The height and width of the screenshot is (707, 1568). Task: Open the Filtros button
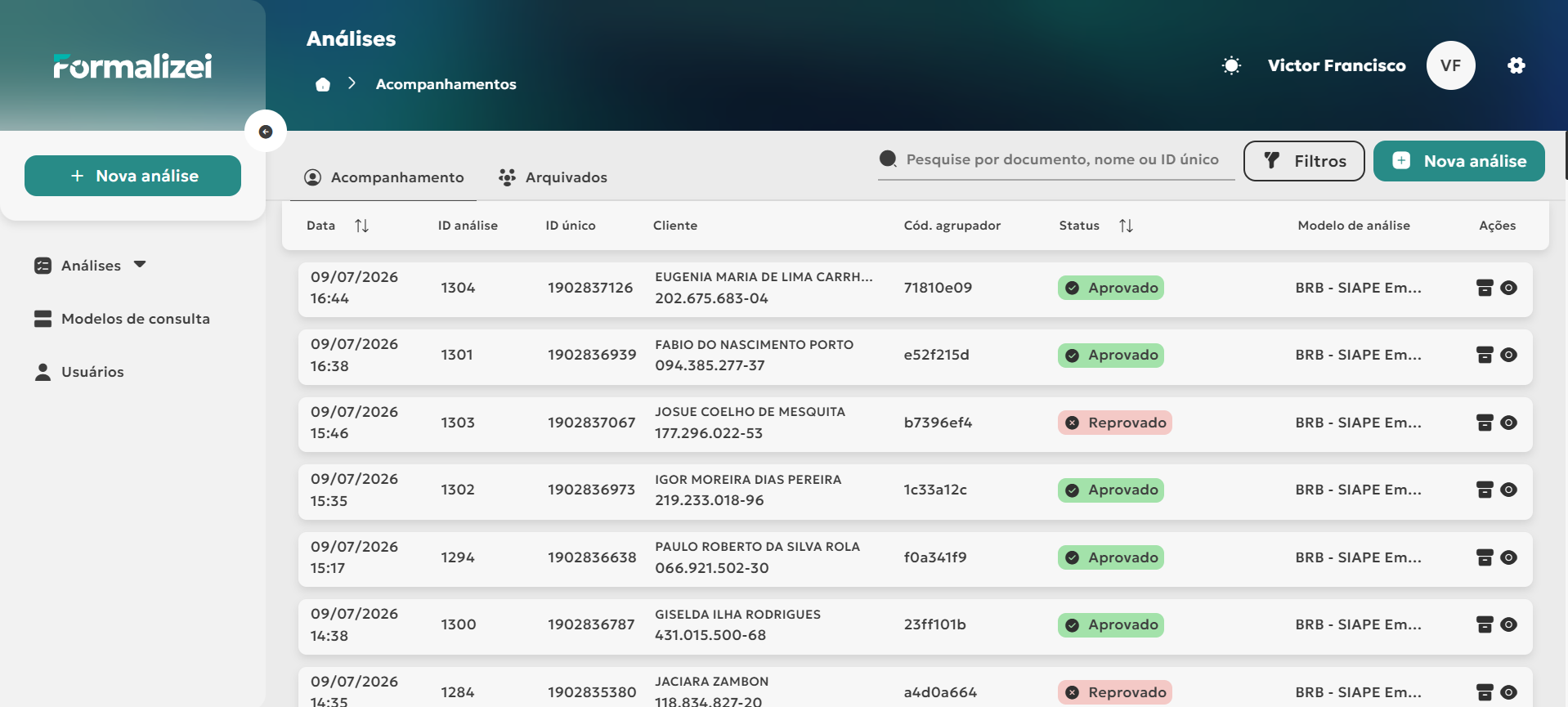(1304, 161)
